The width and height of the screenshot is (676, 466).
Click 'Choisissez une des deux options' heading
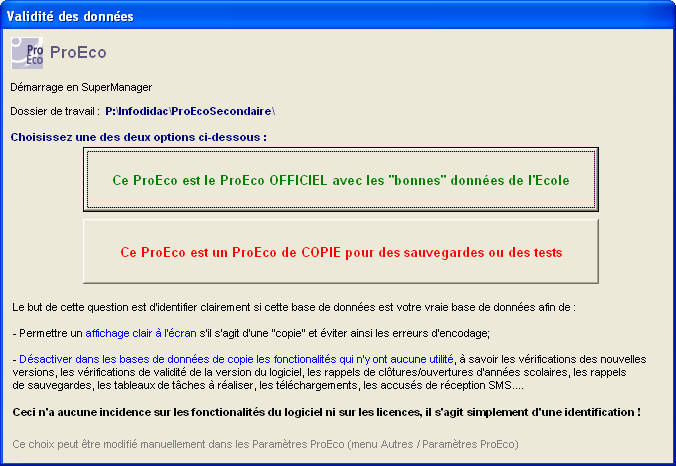[138, 137]
